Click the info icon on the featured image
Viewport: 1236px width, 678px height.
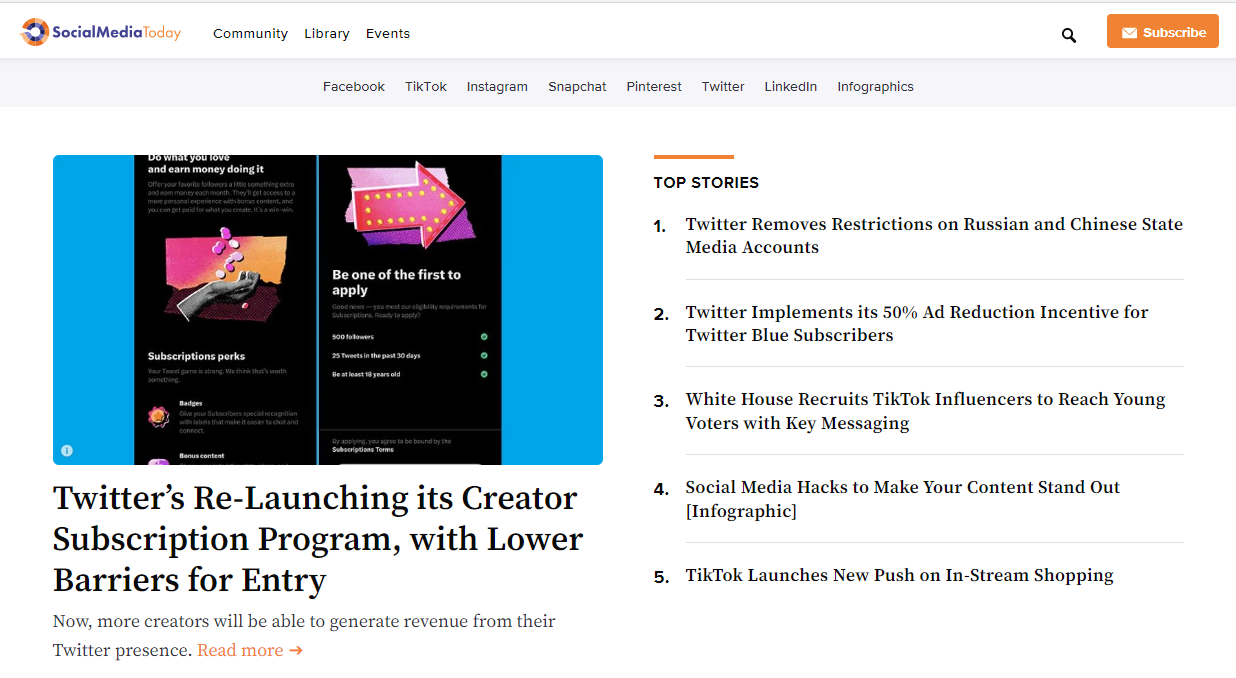(x=67, y=450)
